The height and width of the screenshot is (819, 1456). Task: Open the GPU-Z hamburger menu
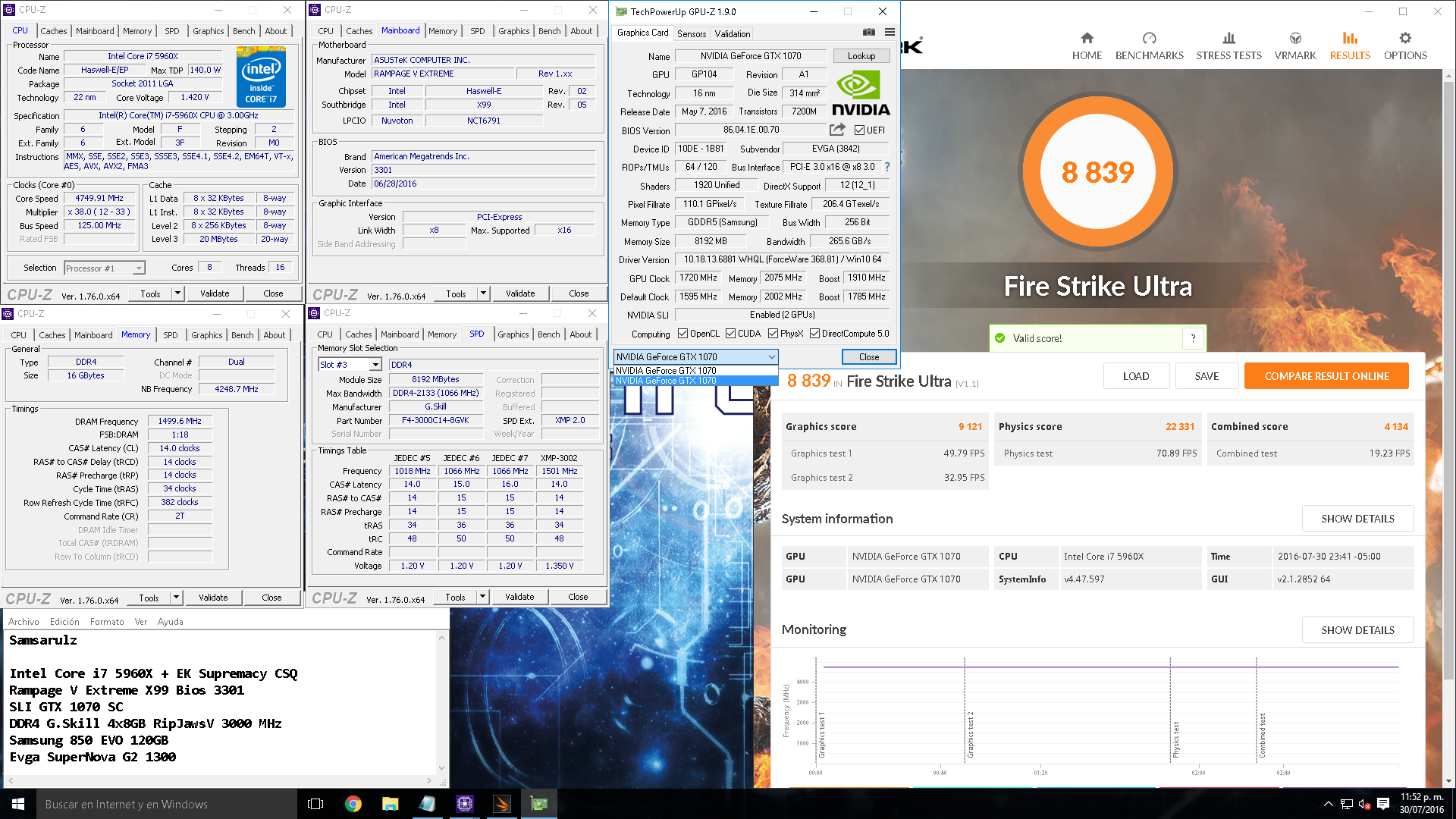[890, 33]
